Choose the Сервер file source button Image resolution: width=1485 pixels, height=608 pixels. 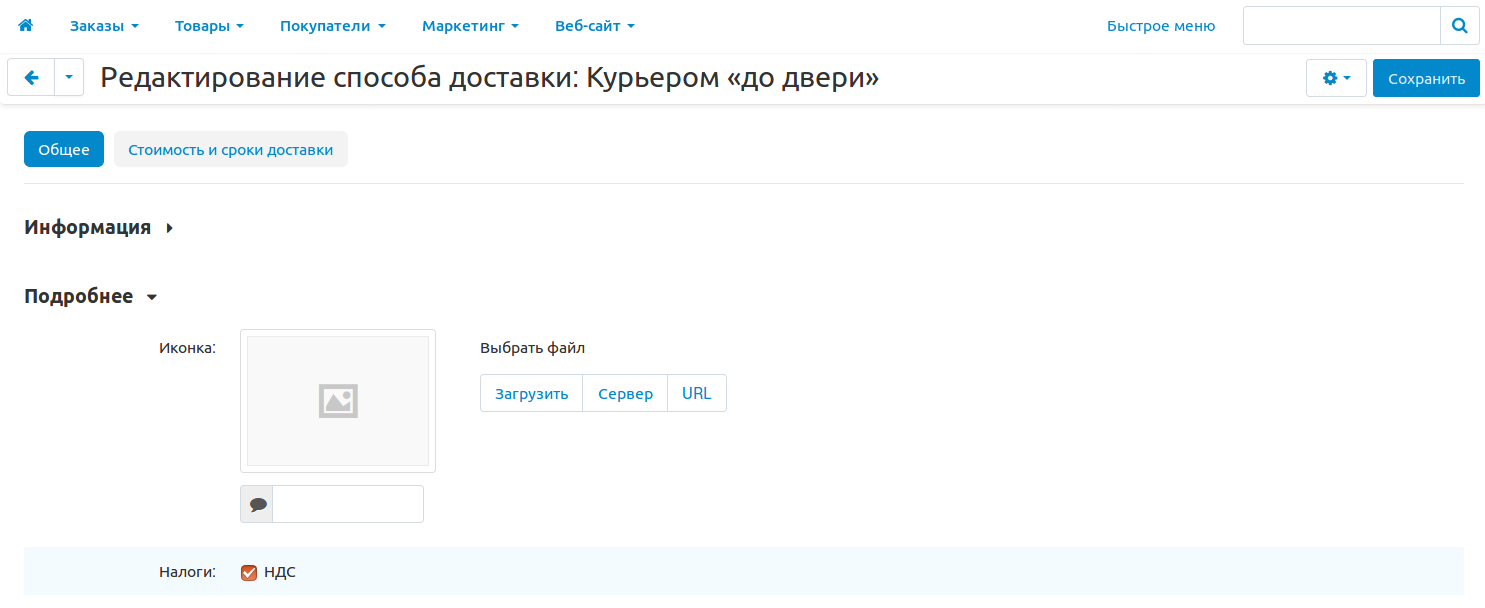coord(625,393)
